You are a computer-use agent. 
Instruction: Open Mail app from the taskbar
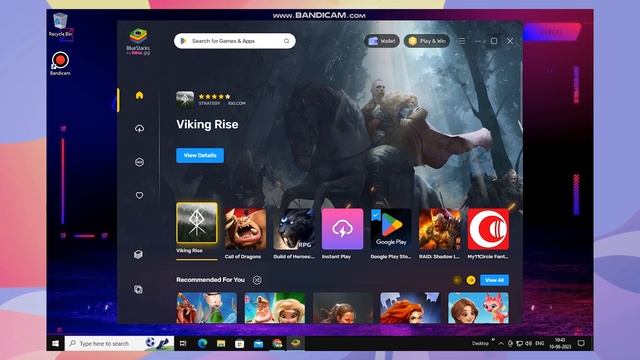(x=258, y=344)
